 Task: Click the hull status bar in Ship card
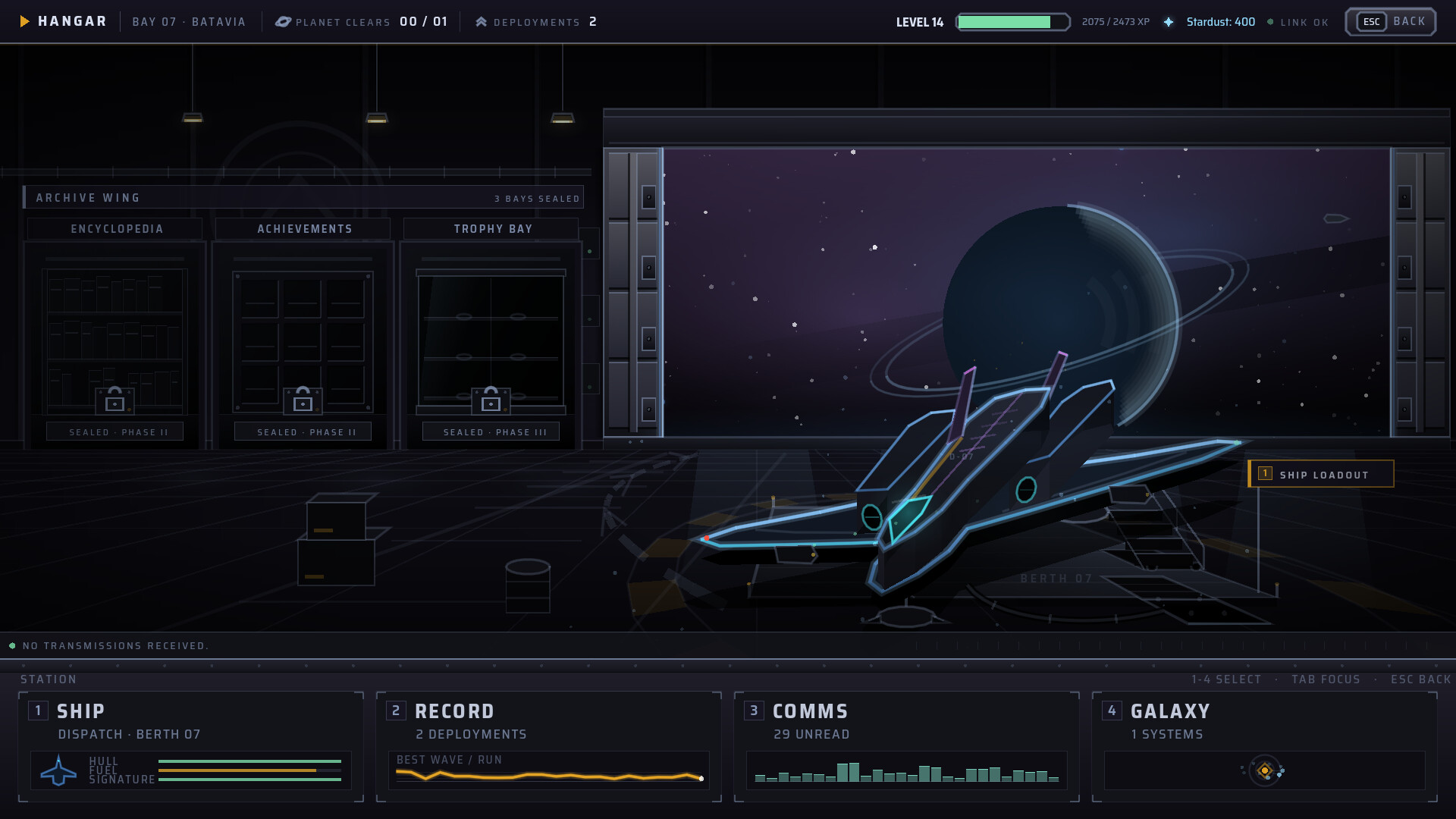[249, 761]
